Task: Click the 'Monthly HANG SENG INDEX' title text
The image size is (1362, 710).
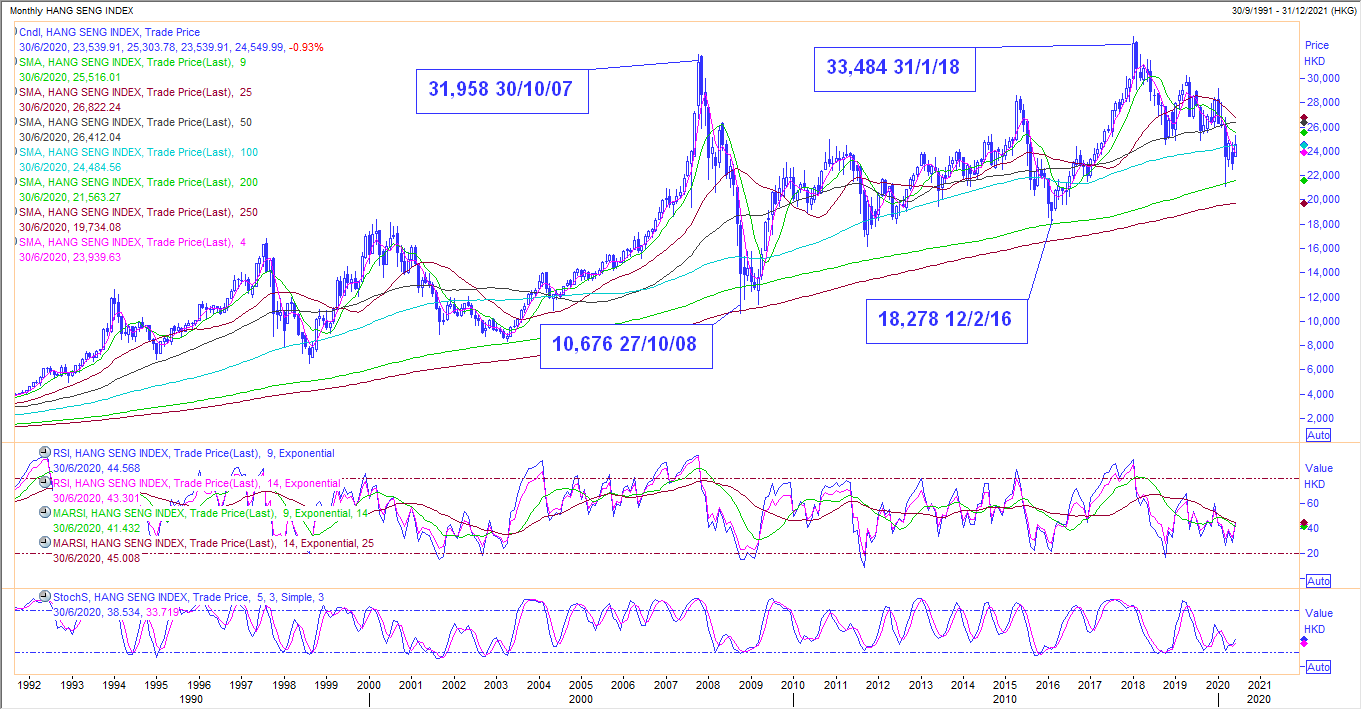Action: tap(70, 9)
